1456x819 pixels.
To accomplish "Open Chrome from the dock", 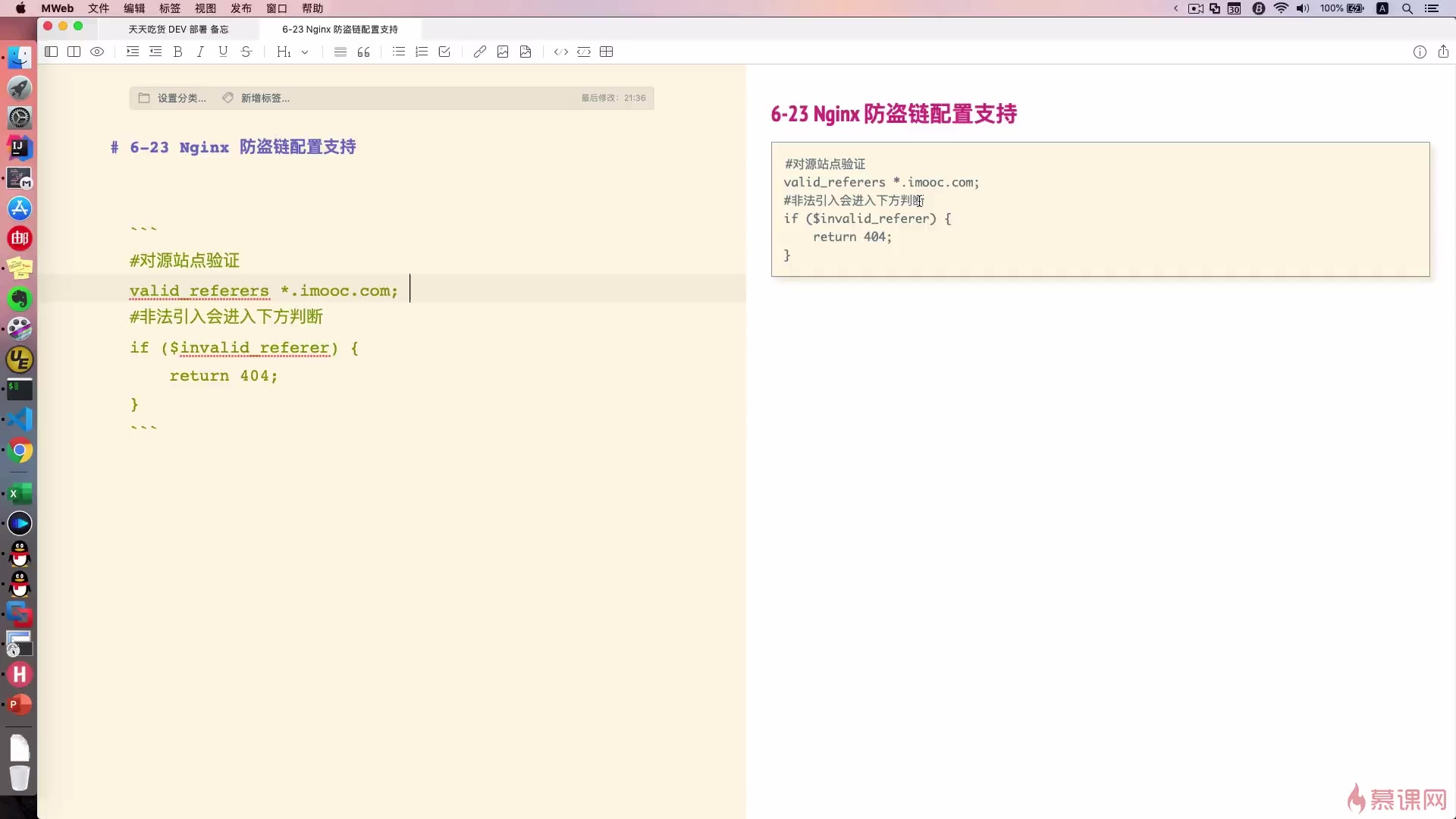I will coord(20,450).
